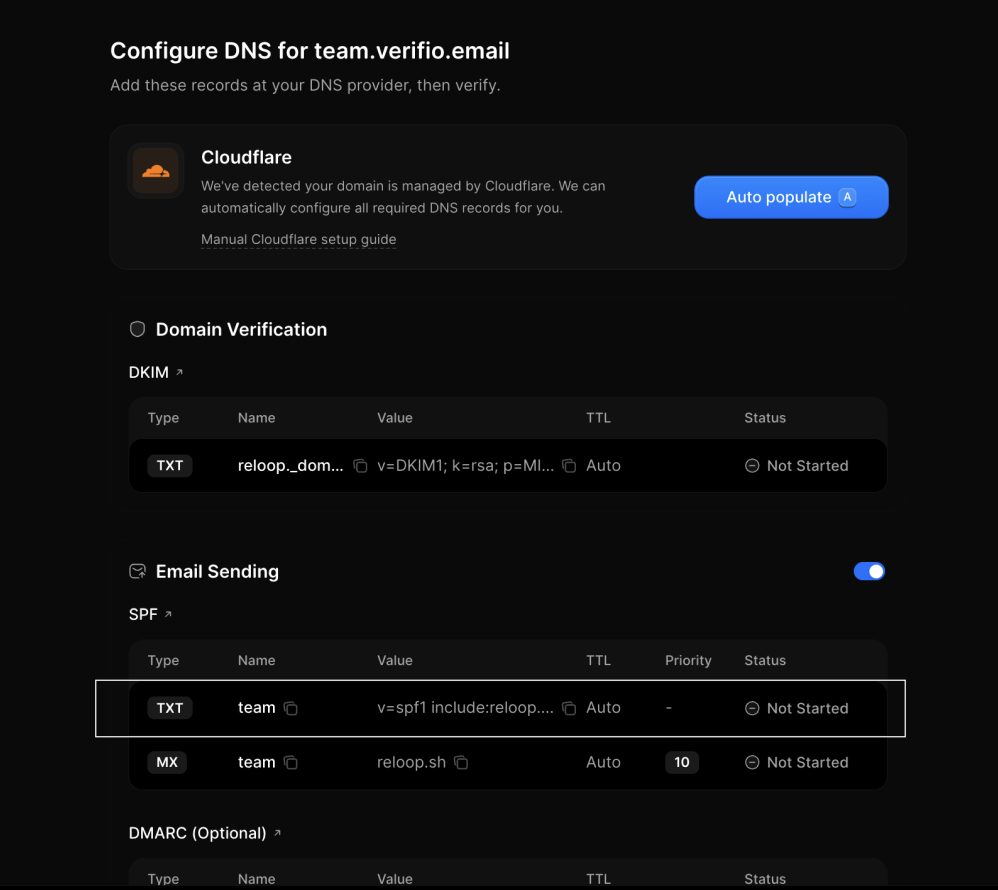Click the Auto TTL in SPF TXT row
Image resolution: width=998 pixels, height=890 pixels.
point(603,708)
